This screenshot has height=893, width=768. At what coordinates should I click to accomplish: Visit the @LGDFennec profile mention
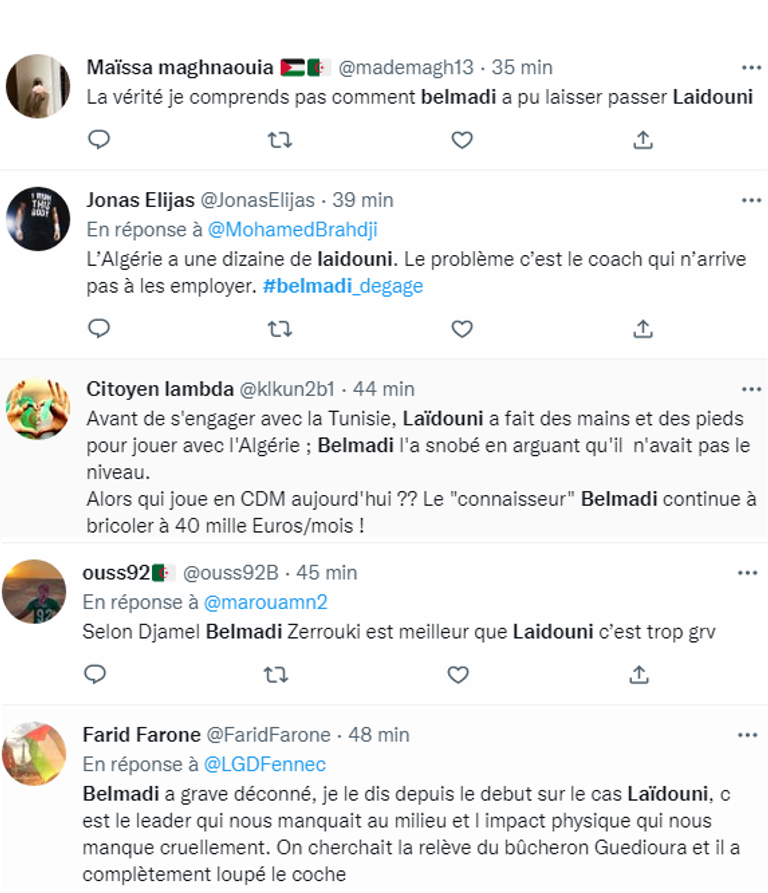264,764
